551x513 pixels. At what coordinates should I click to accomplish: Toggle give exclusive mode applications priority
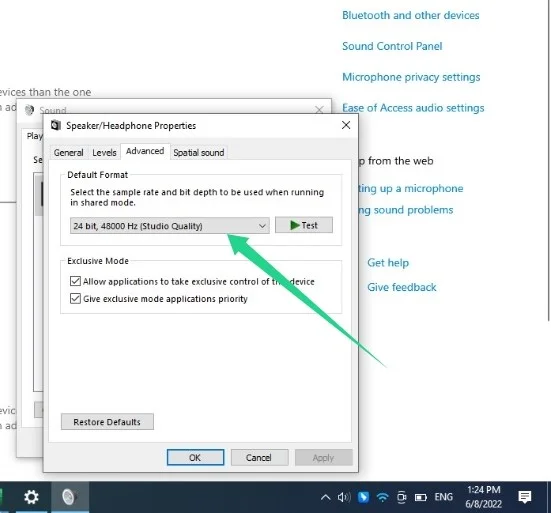75,299
